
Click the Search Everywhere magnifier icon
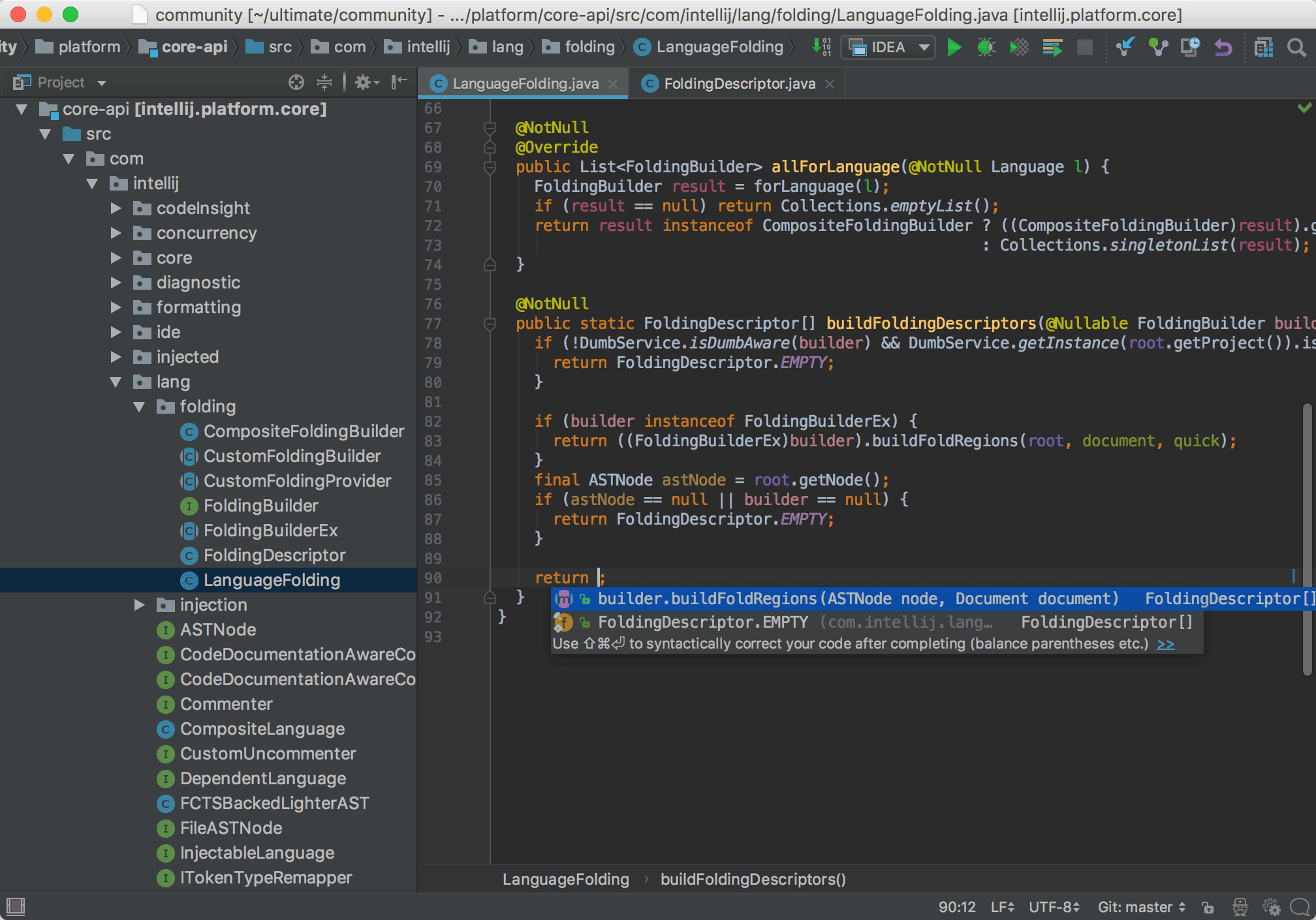click(1295, 48)
